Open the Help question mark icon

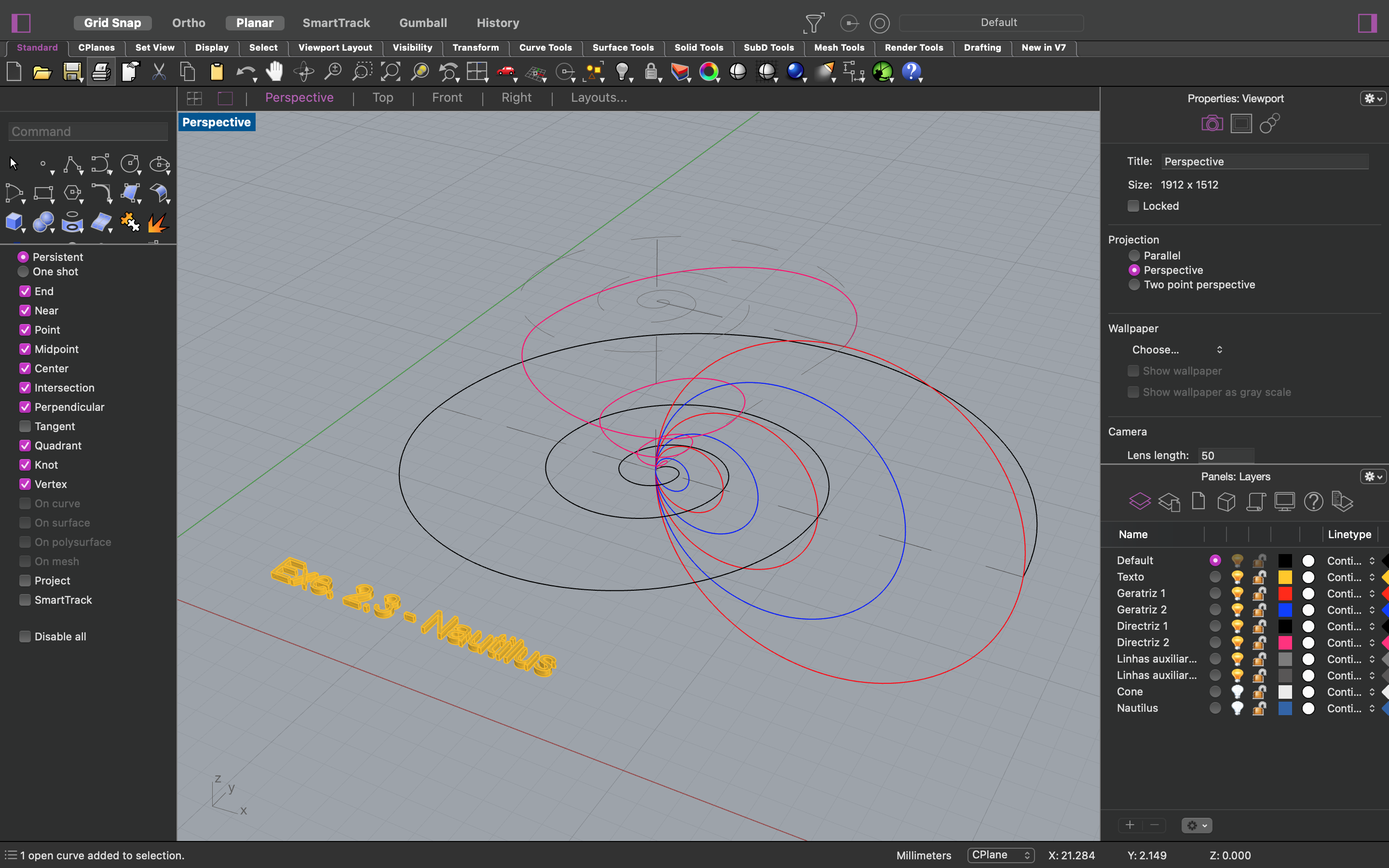pyautogui.click(x=911, y=72)
